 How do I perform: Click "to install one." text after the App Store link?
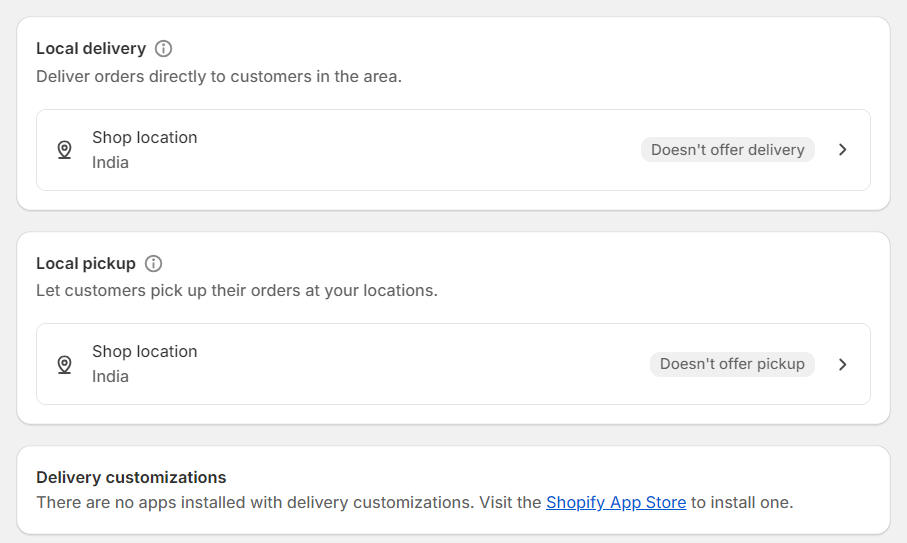[742, 502]
